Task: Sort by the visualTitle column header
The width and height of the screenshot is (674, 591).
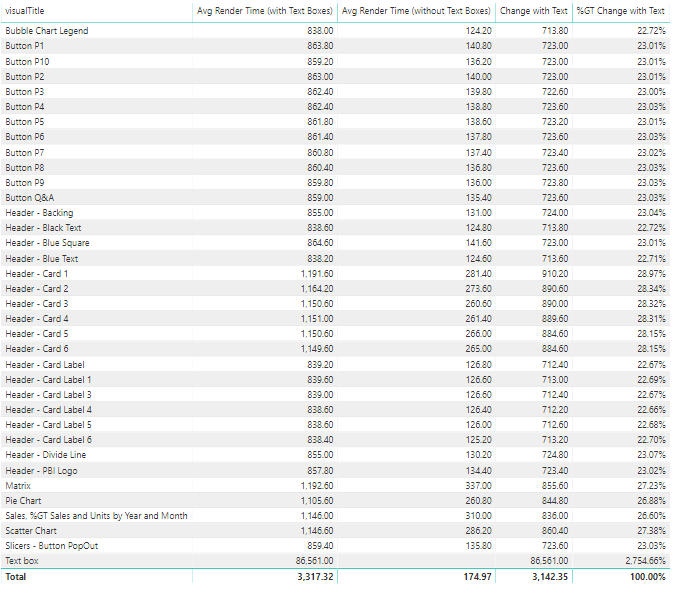Action: 25,11
